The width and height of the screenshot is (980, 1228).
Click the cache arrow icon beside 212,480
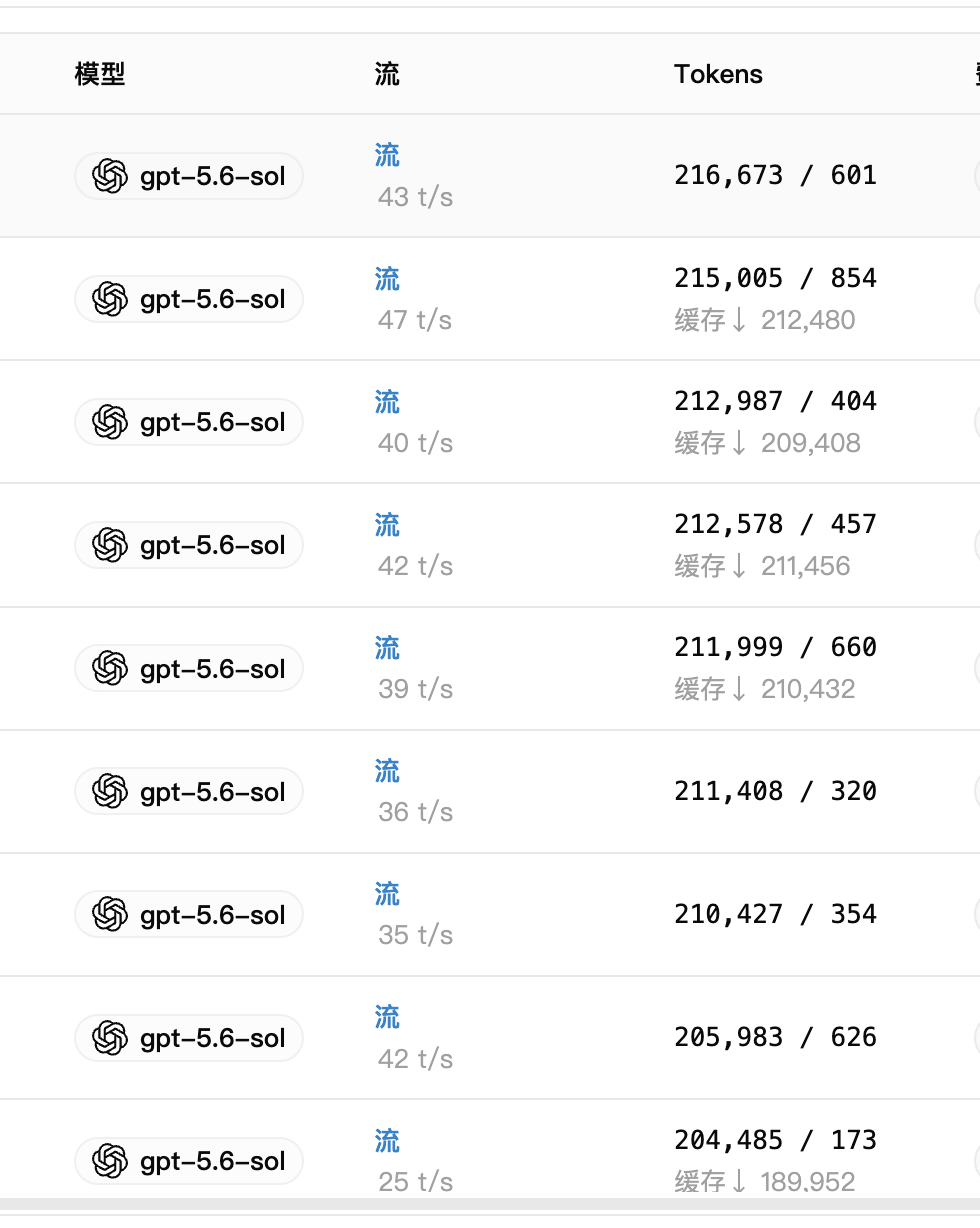[x=739, y=320]
